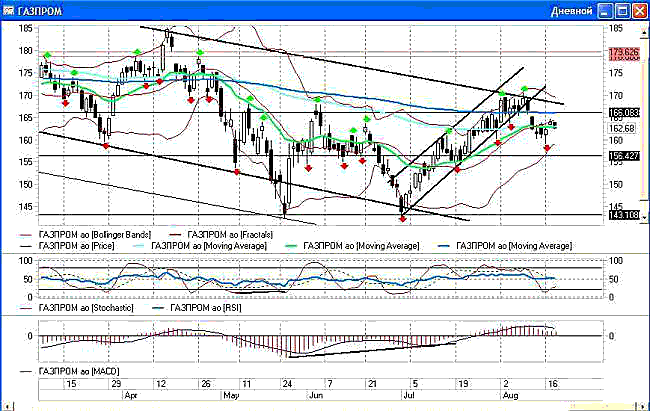Click the MACD legend entry
The height and width of the screenshot is (411, 650).
[70, 371]
